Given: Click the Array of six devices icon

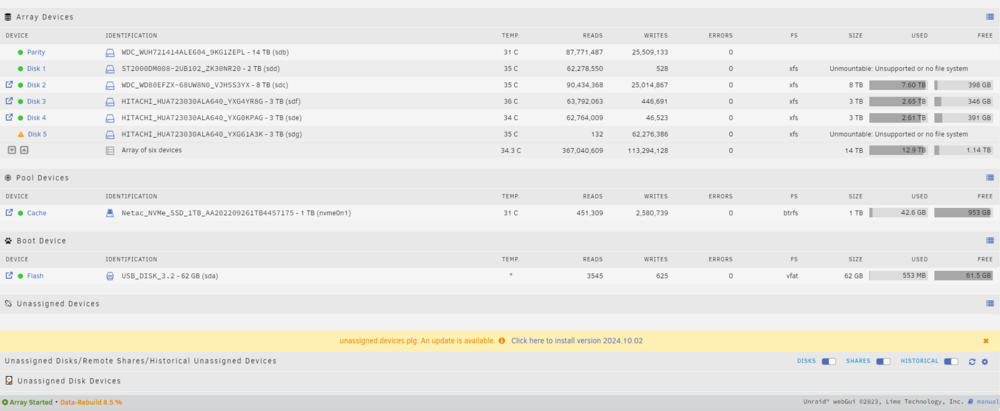Looking at the screenshot, I should tap(110, 151).
